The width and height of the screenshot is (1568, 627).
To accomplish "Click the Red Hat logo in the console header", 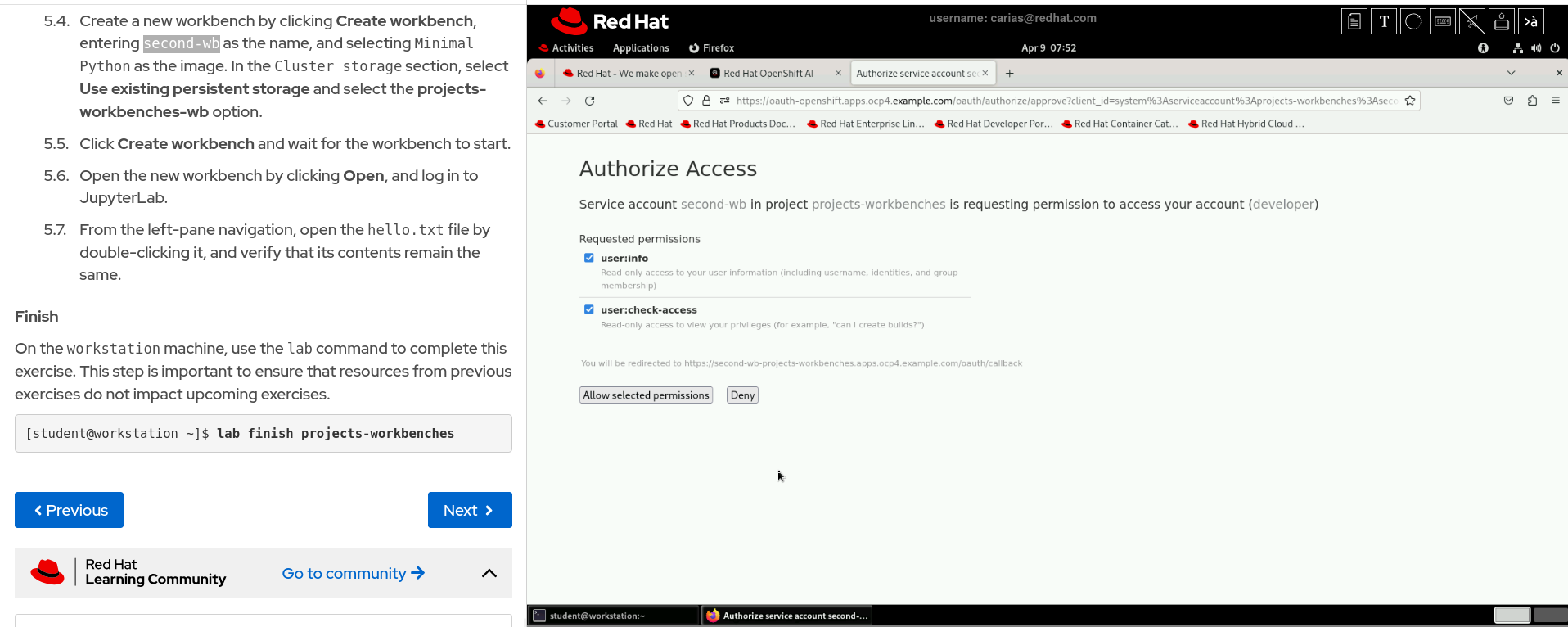I will click(610, 21).
